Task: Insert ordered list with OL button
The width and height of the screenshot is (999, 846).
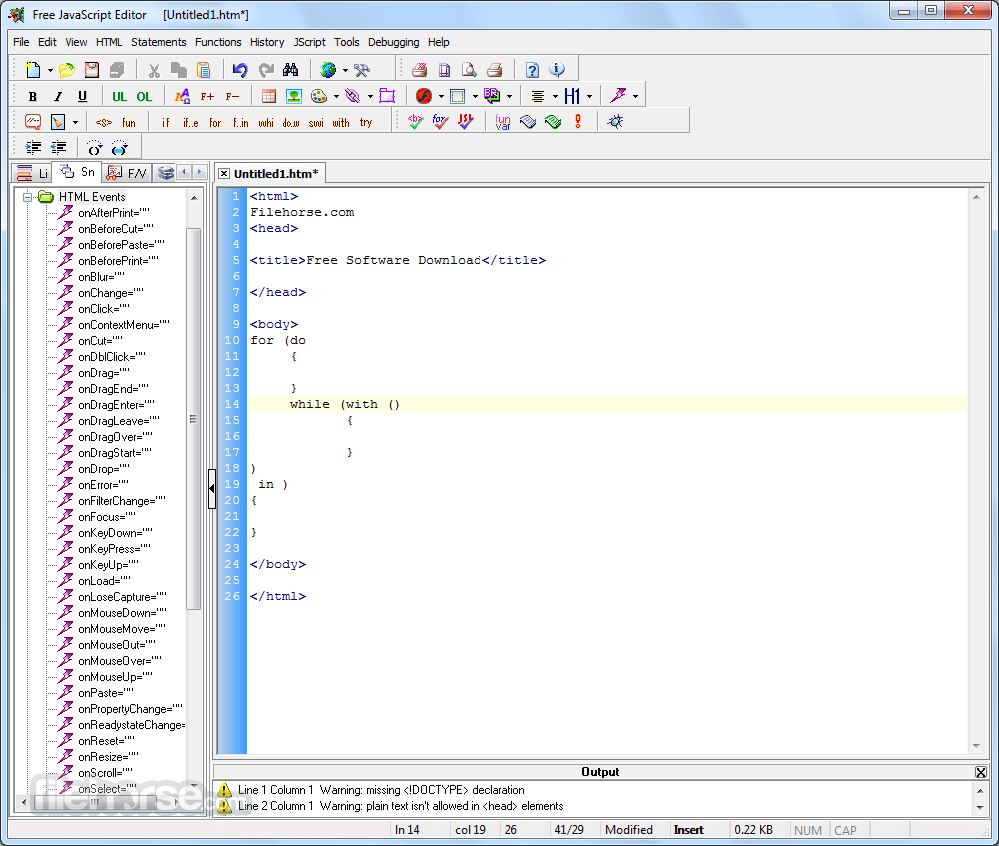Action: click(144, 97)
